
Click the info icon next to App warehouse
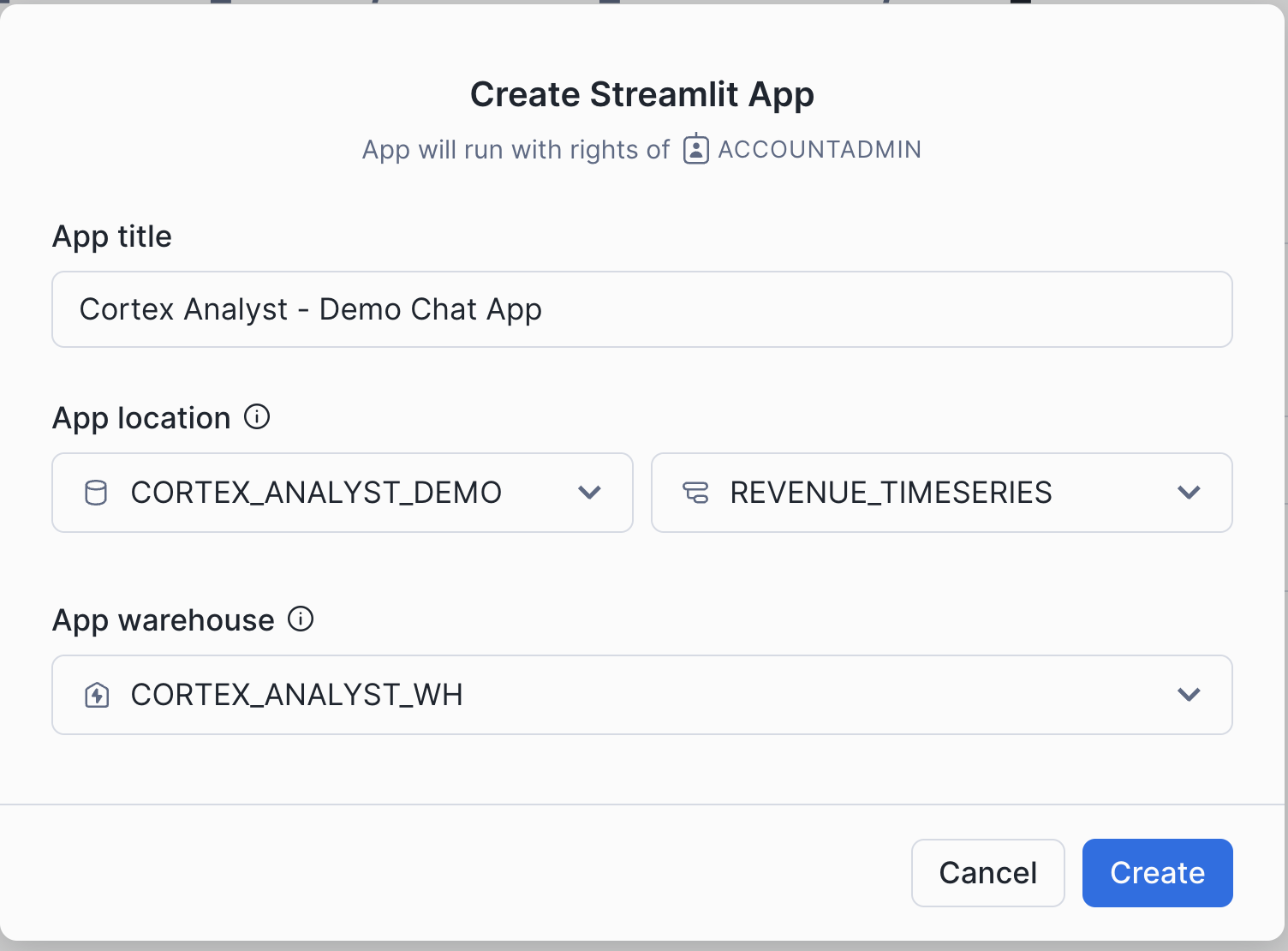click(x=301, y=619)
